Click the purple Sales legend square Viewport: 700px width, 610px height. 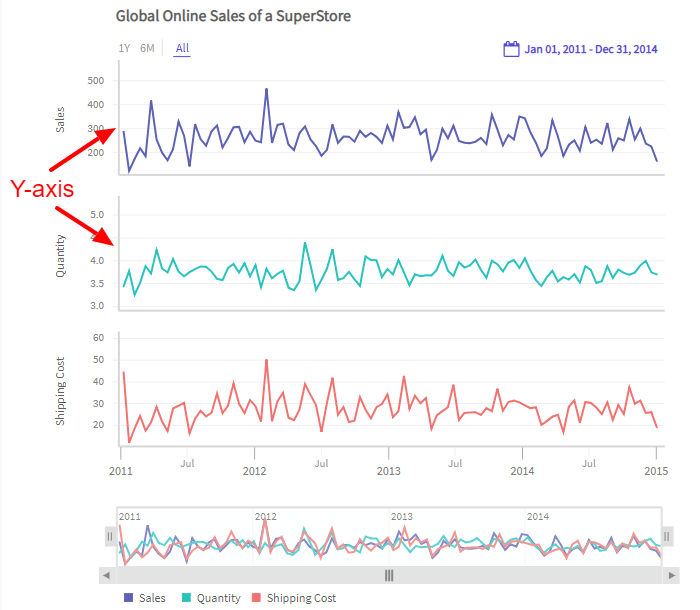128,598
